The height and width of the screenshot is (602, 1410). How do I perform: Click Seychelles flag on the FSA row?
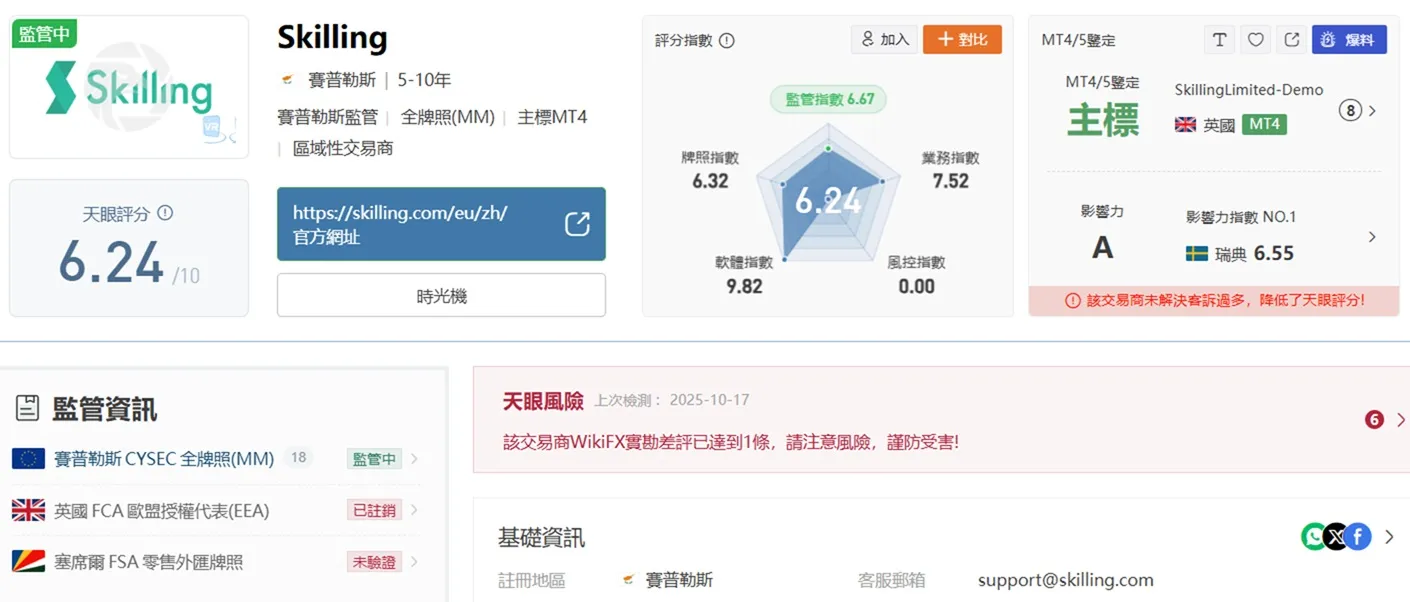[x=28, y=562]
